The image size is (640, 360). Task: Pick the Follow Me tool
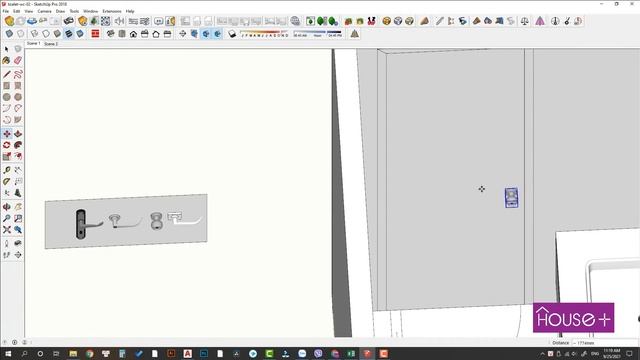coord(18,145)
